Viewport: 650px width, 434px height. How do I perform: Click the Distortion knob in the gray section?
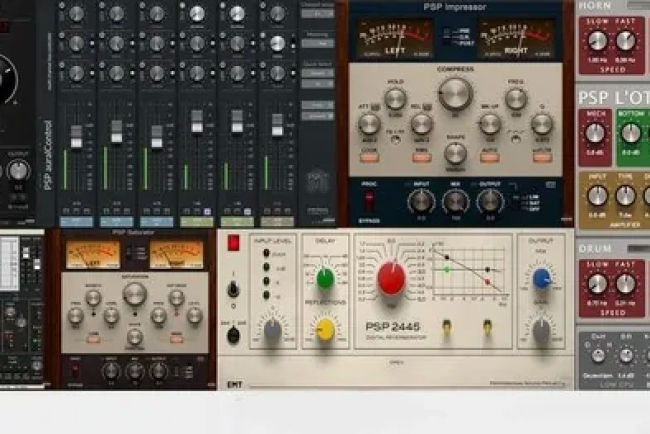point(598,356)
